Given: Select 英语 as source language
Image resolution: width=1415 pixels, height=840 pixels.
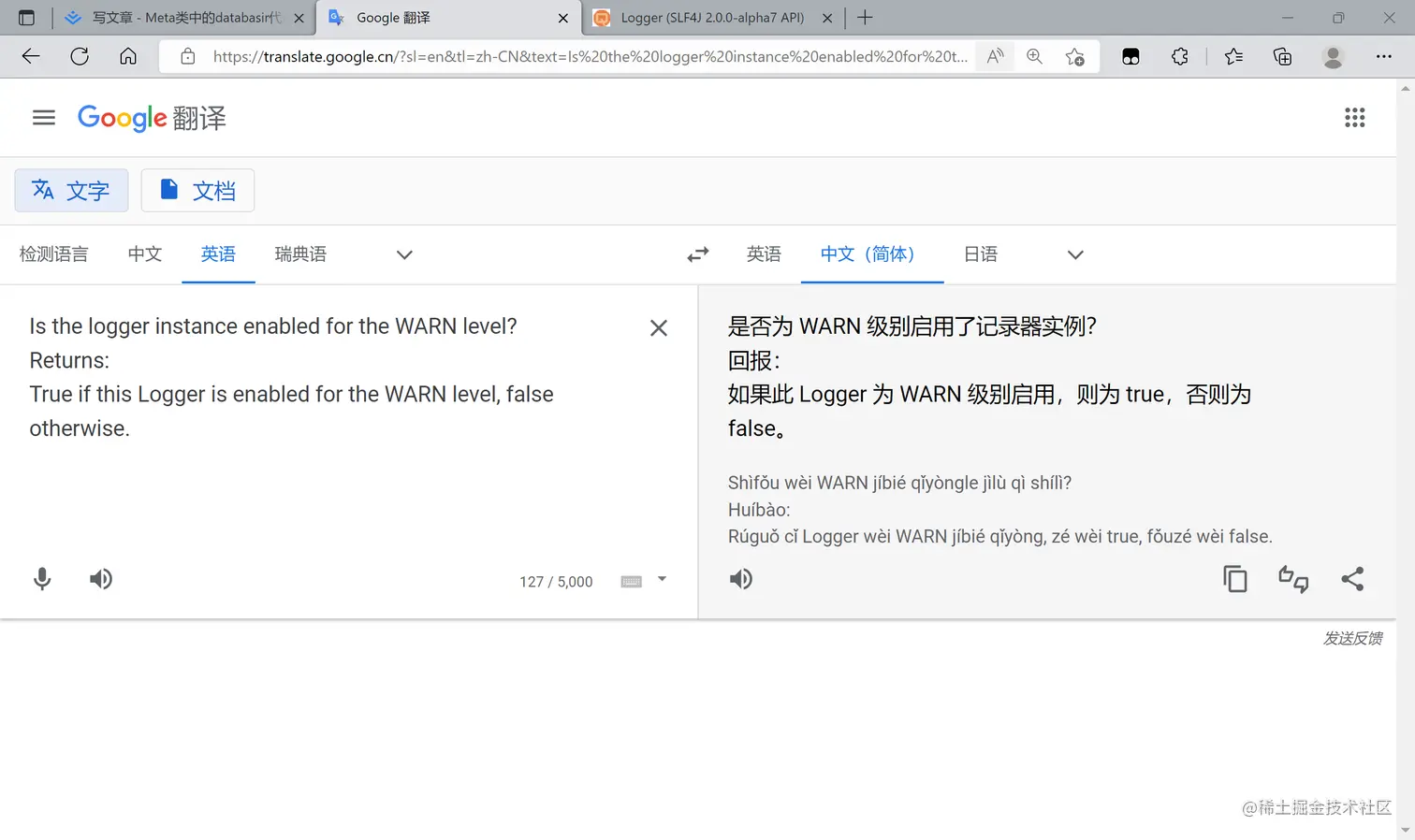Looking at the screenshot, I should coord(218,254).
